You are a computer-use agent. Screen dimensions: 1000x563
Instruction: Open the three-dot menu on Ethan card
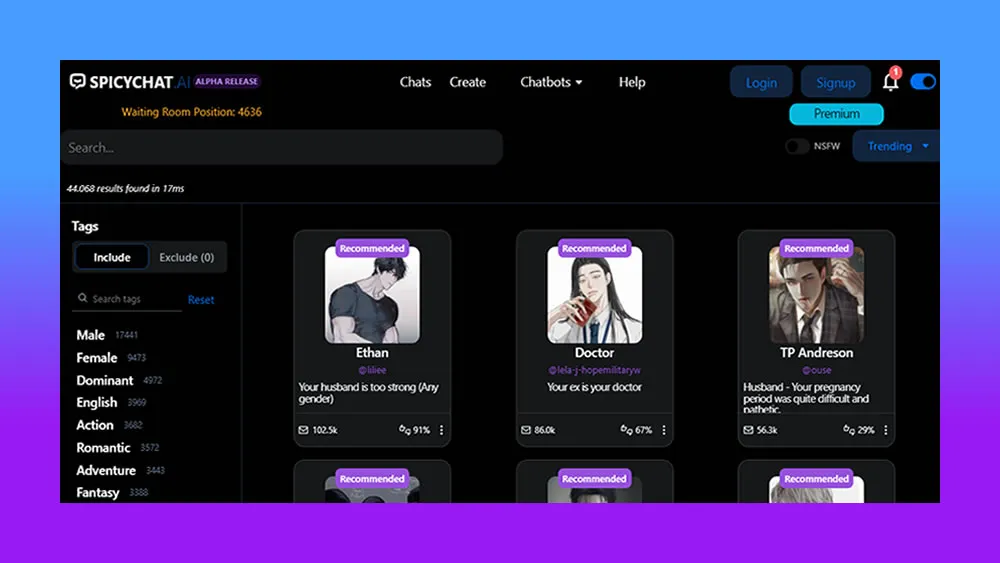(441, 430)
